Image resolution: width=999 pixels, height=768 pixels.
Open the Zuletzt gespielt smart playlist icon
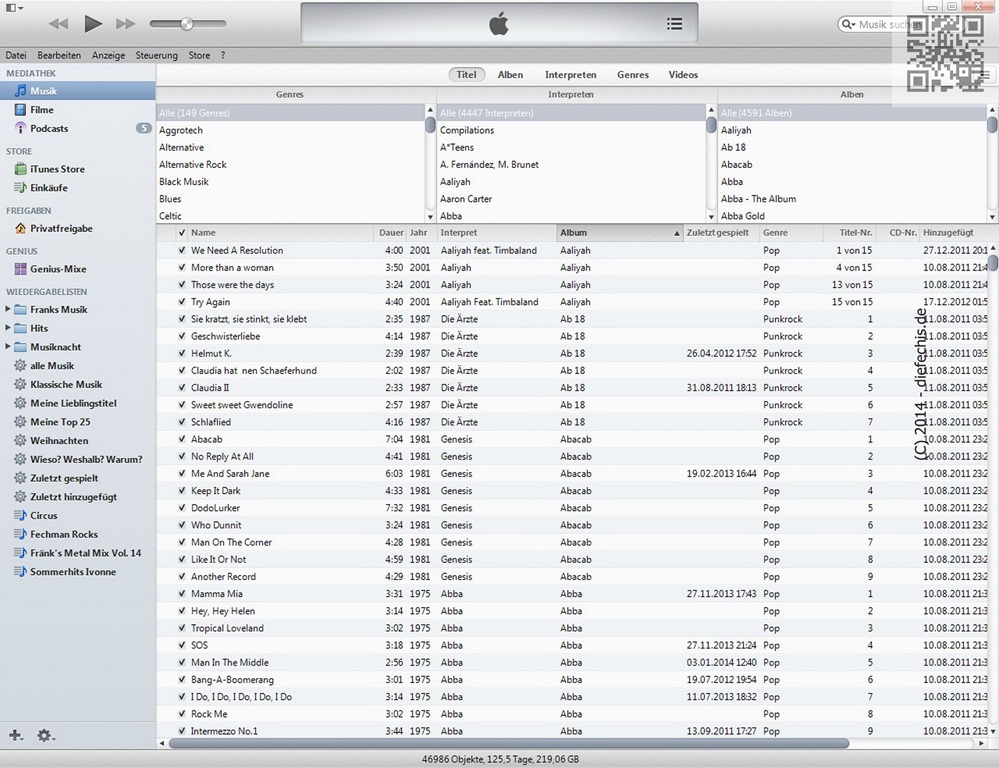coord(20,478)
